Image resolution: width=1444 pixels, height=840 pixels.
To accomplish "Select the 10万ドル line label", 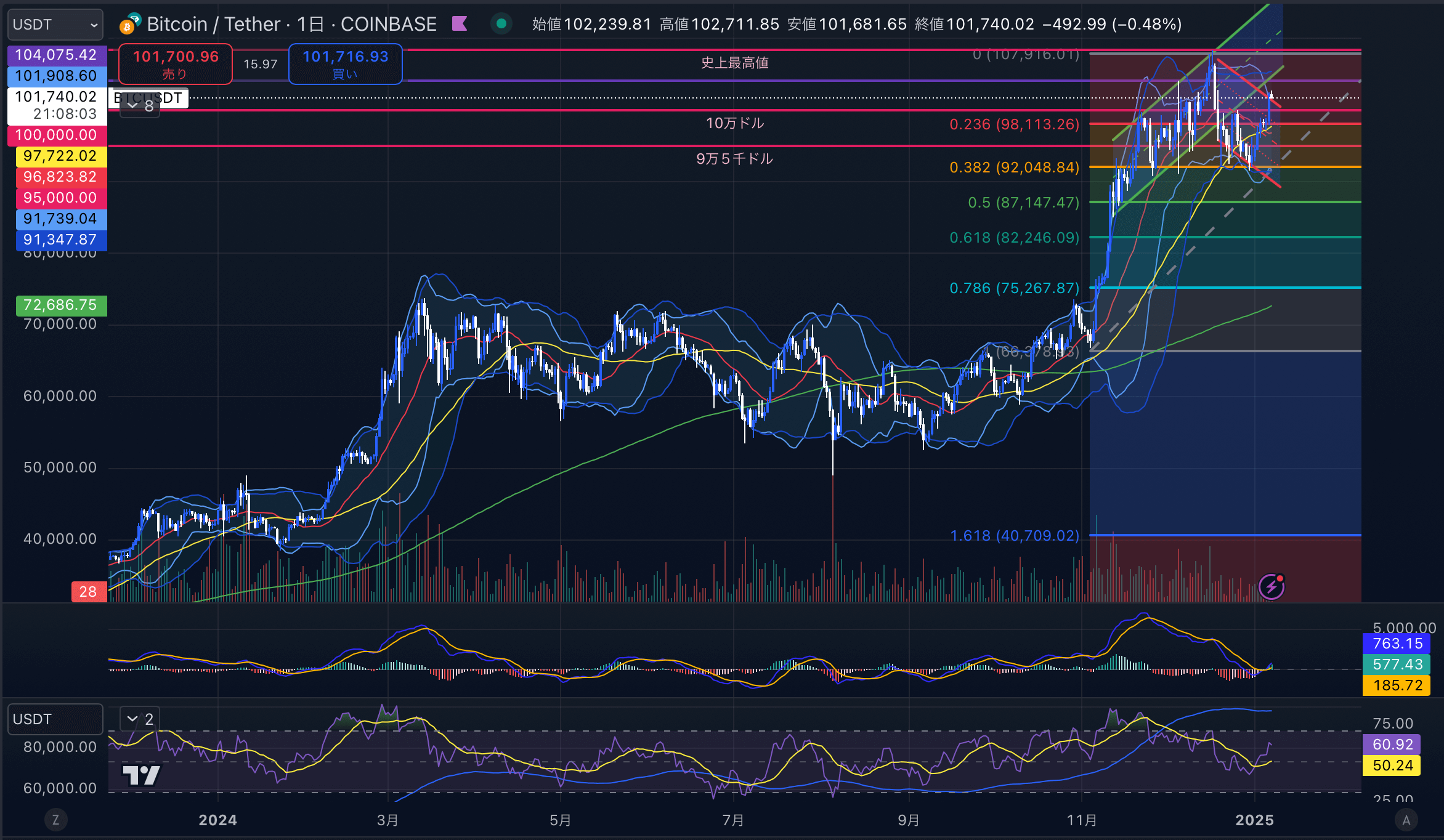I will point(735,123).
